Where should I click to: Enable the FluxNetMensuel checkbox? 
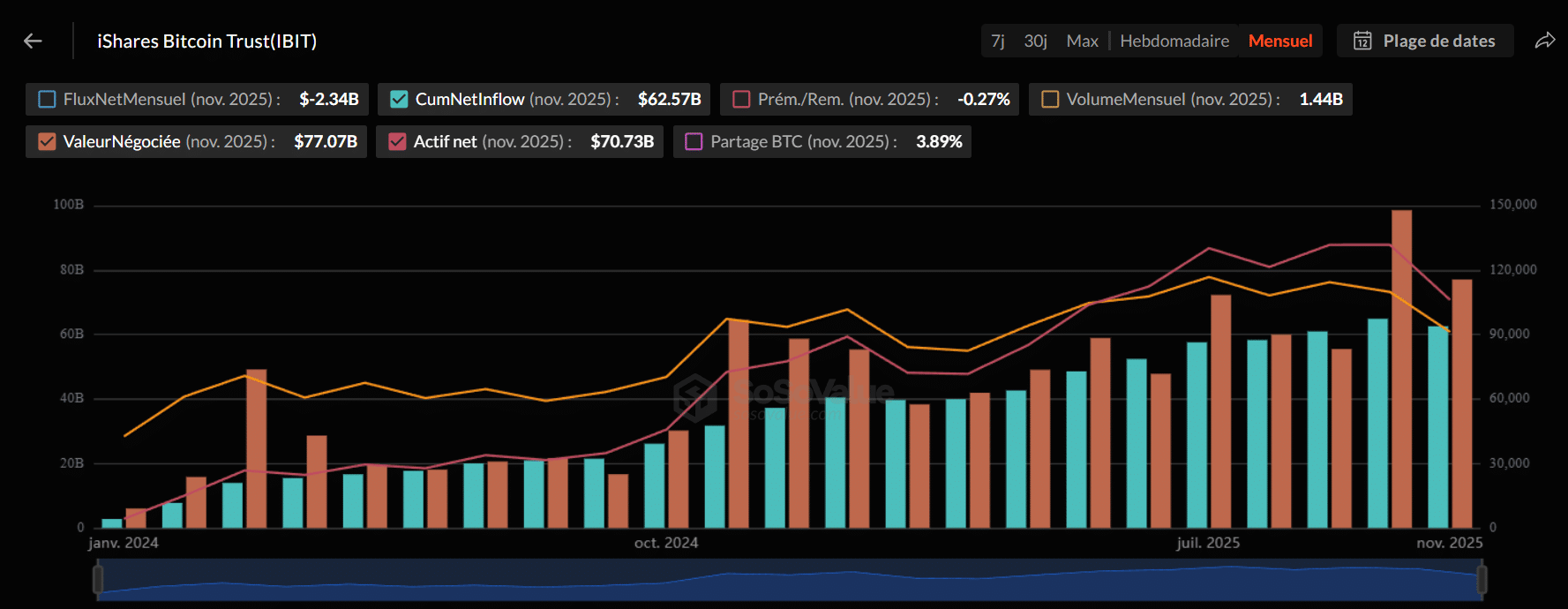[47, 100]
